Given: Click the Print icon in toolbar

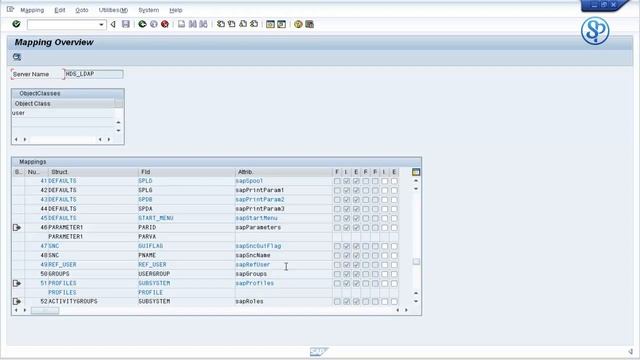Looking at the screenshot, I should click(x=182, y=24).
